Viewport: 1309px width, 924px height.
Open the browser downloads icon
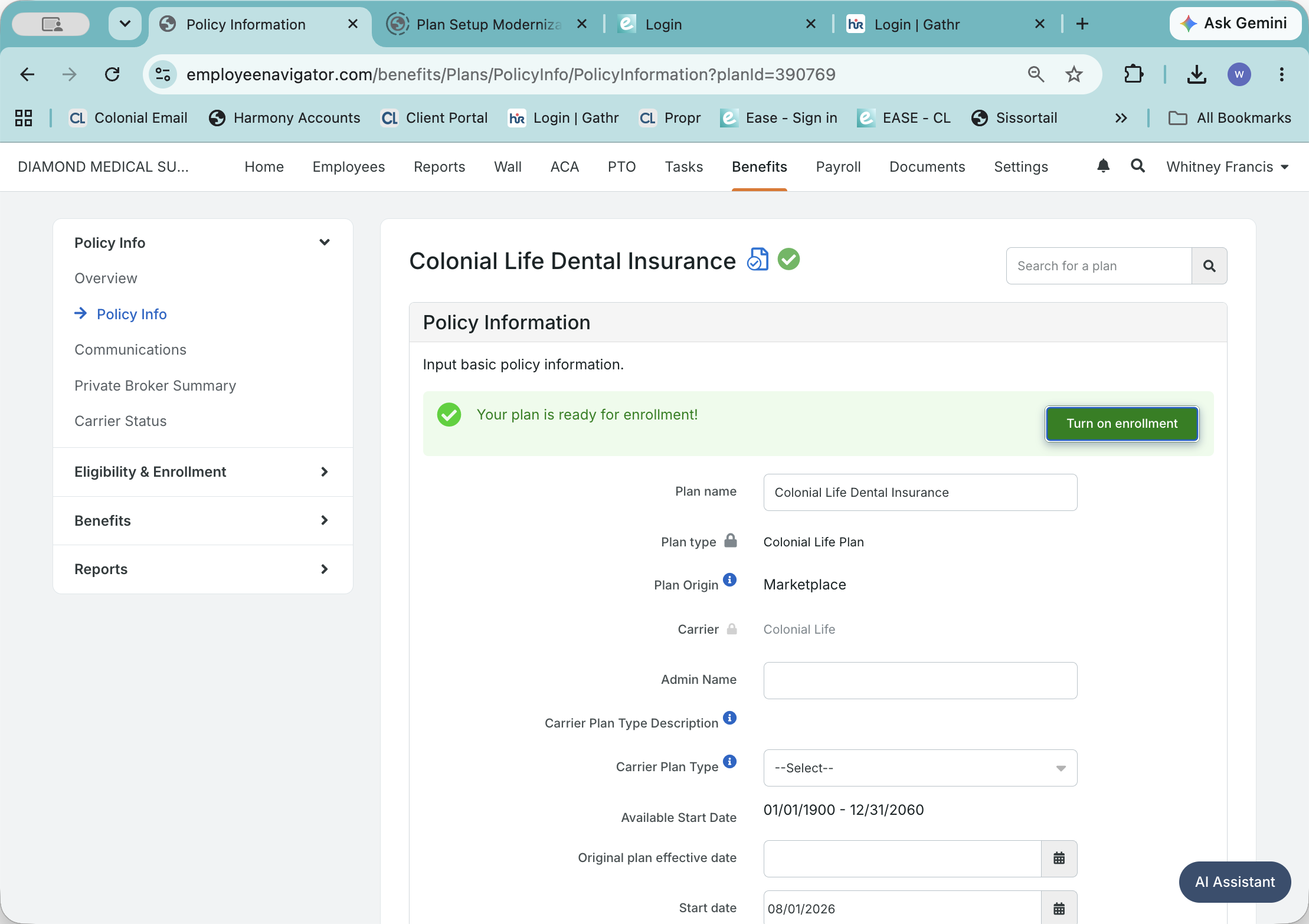click(1197, 74)
